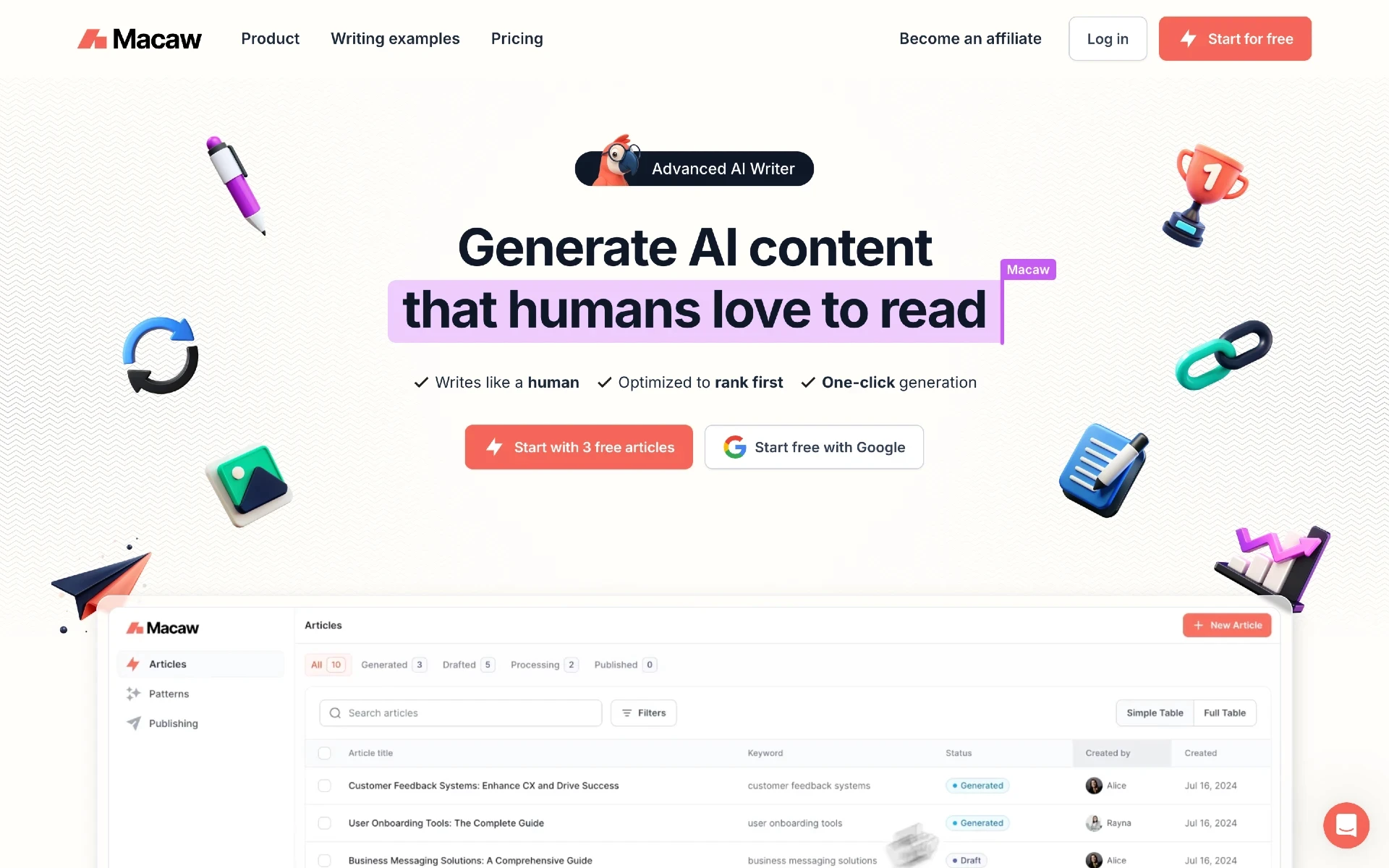
Task: Switch to Full Table view
Action: (x=1223, y=713)
